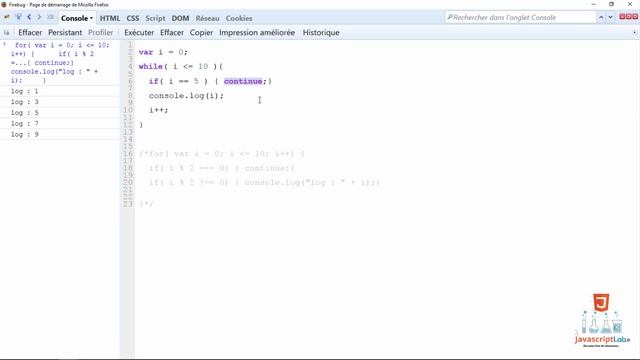Click the 'console.log(i);' line
This screenshot has height=360, width=640.
coord(186,96)
